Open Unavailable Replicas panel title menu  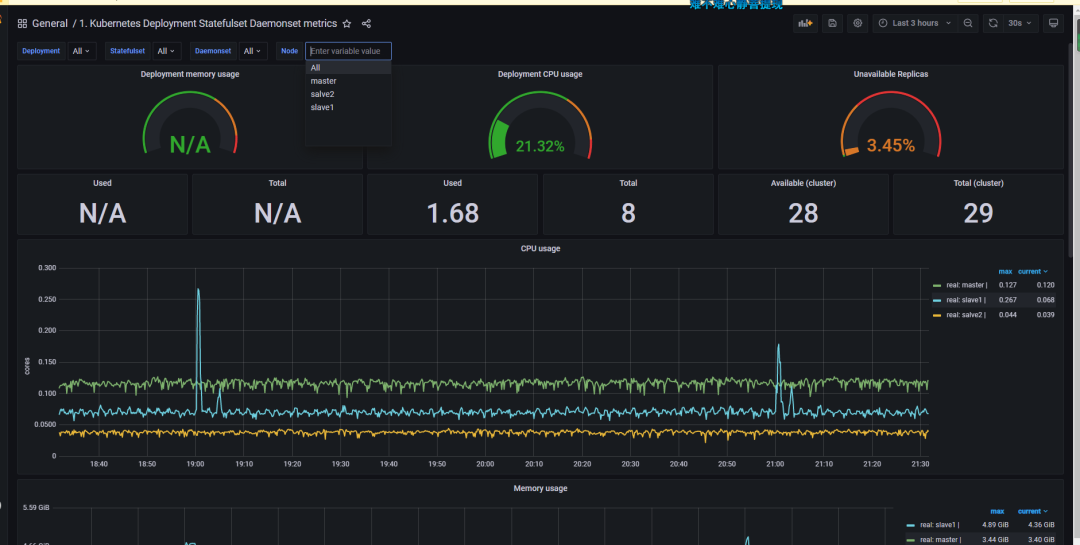click(891, 74)
